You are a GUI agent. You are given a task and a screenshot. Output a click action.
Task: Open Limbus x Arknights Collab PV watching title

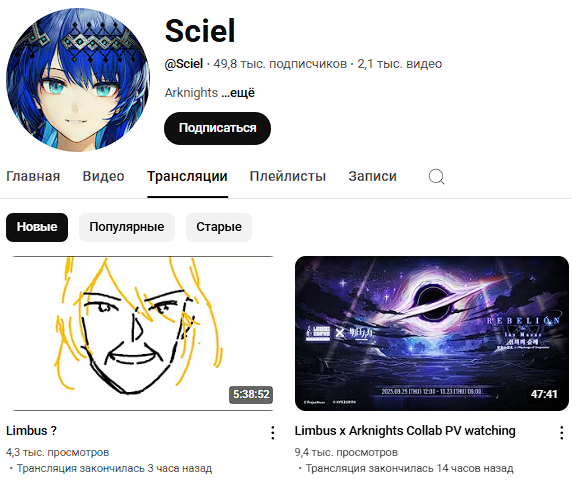tap(405, 431)
